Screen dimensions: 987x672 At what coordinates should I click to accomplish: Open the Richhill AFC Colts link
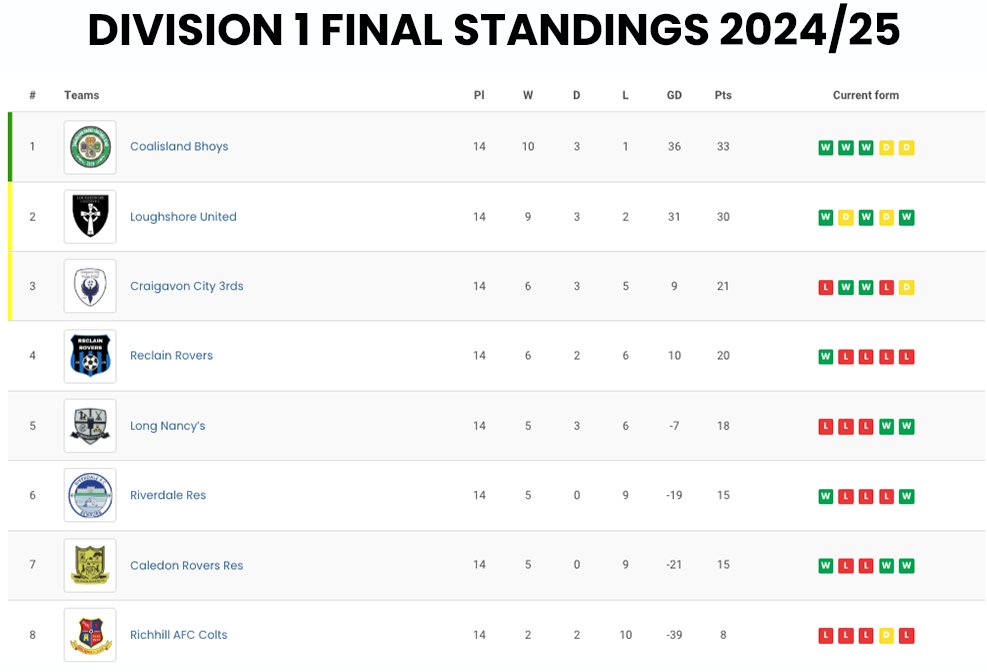pos(178,635)
